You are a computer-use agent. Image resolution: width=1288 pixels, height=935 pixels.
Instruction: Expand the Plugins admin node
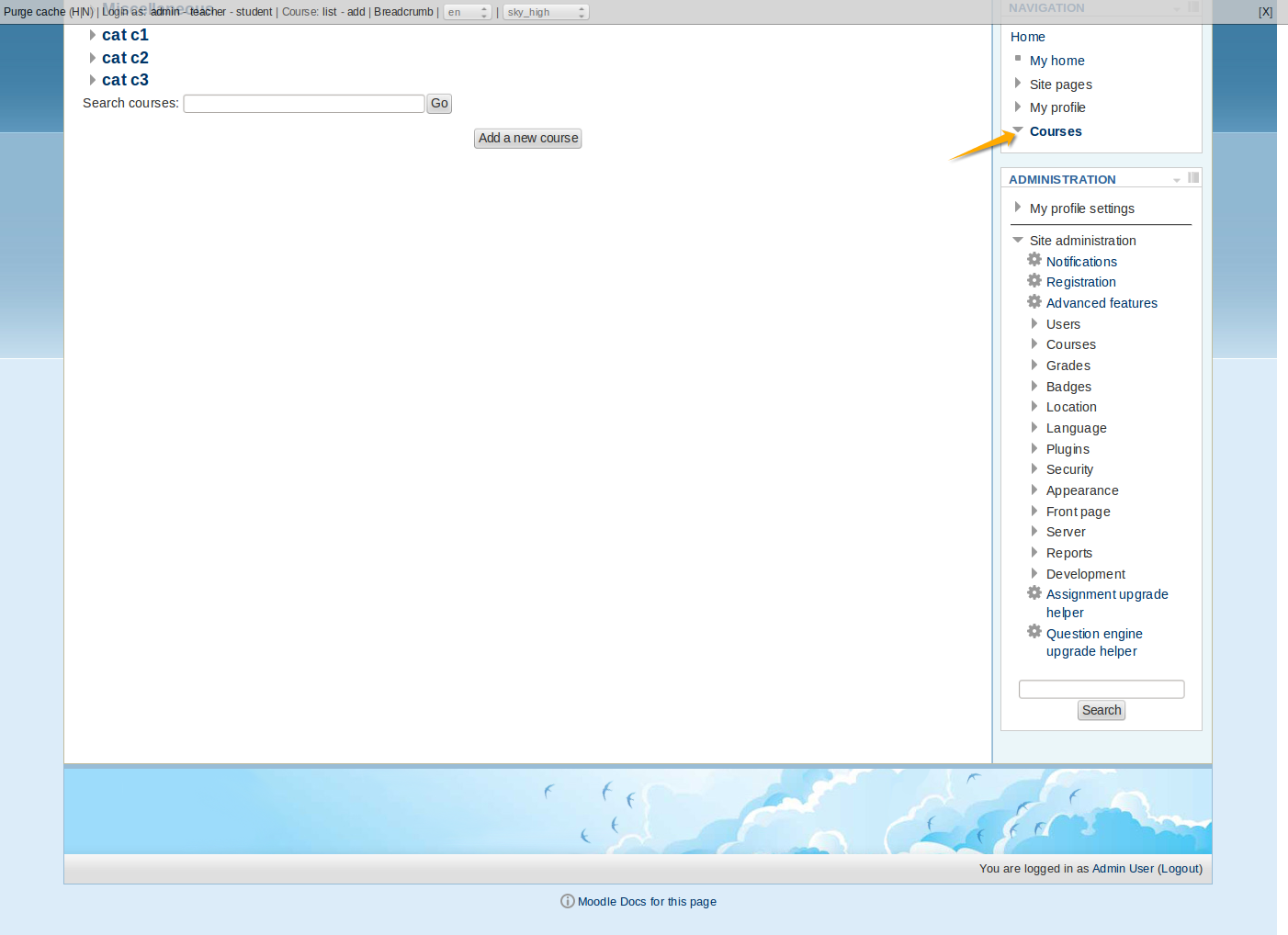[x=1034, y=448]
